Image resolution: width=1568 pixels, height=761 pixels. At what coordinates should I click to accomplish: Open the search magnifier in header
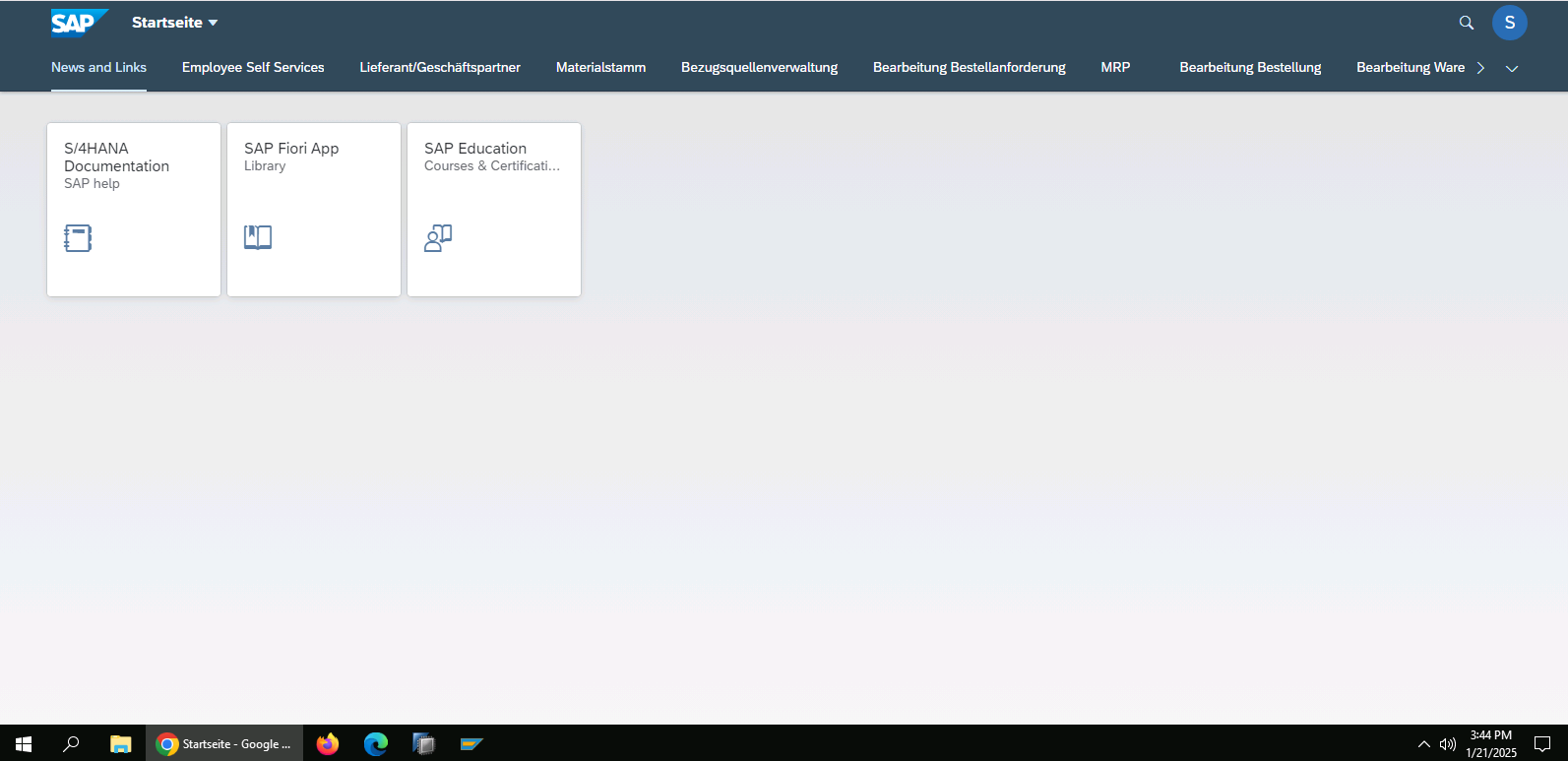pos(1466,23)
